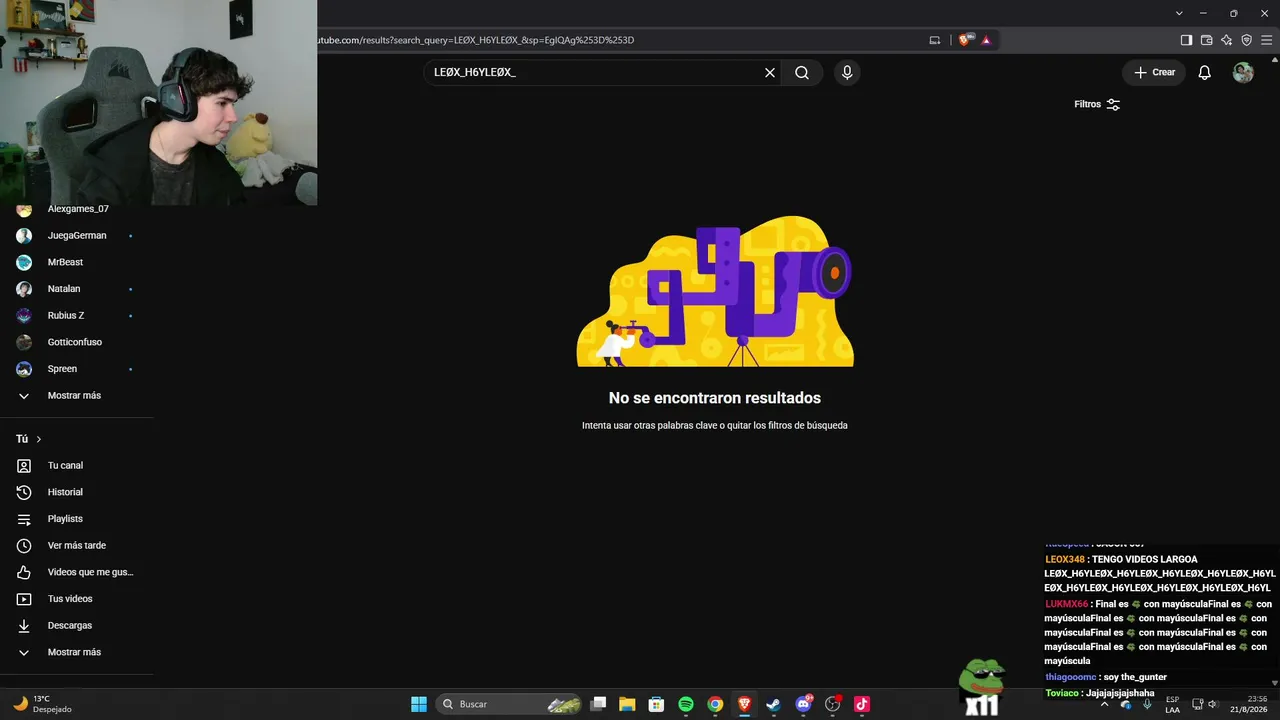Open the Brave VPN shield icon

click(1246, 40)
